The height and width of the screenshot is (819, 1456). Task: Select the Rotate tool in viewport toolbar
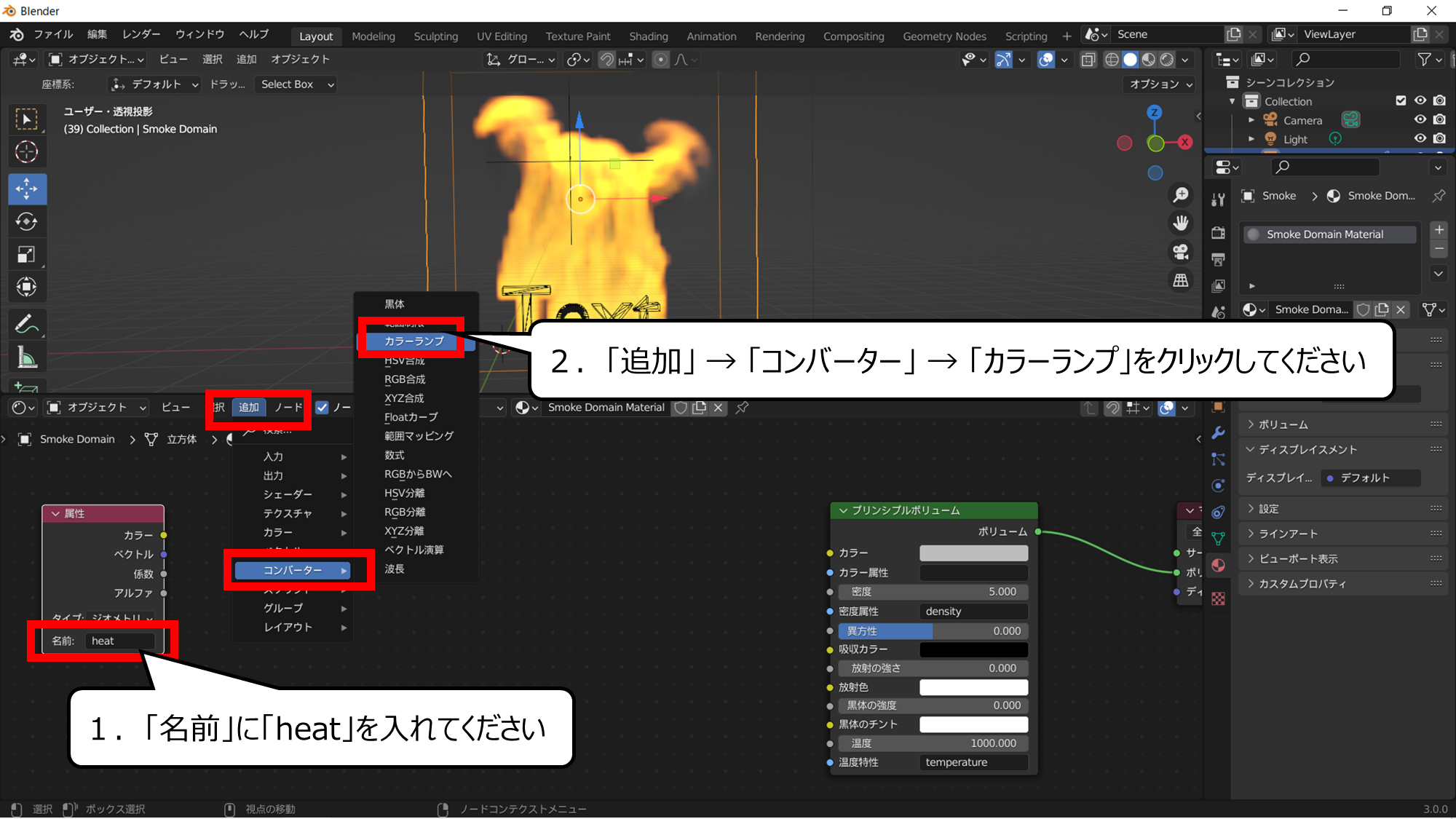[27, 221]
